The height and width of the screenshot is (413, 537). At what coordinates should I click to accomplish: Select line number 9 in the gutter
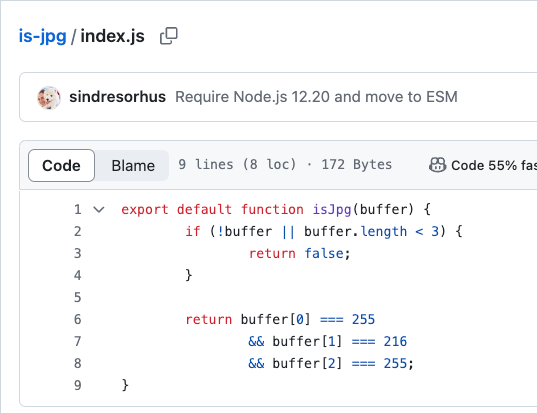(78, 386)
